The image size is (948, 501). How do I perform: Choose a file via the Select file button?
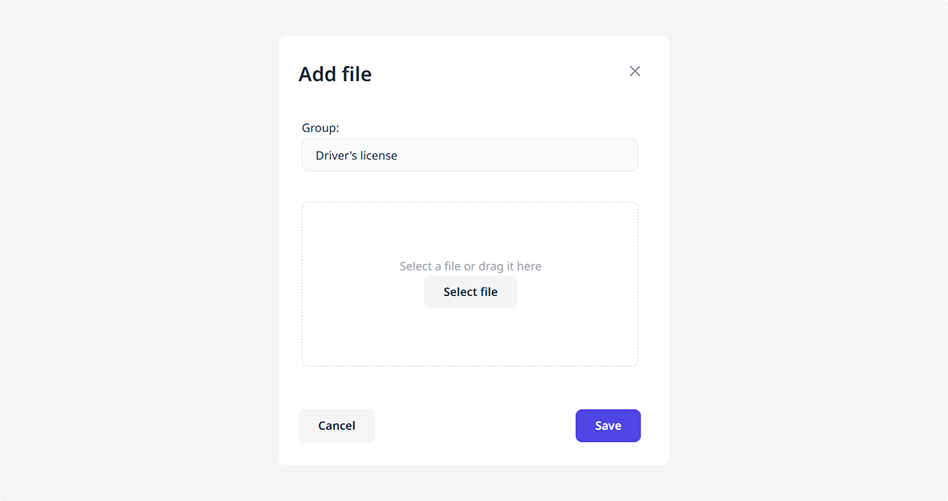[470, 292]
